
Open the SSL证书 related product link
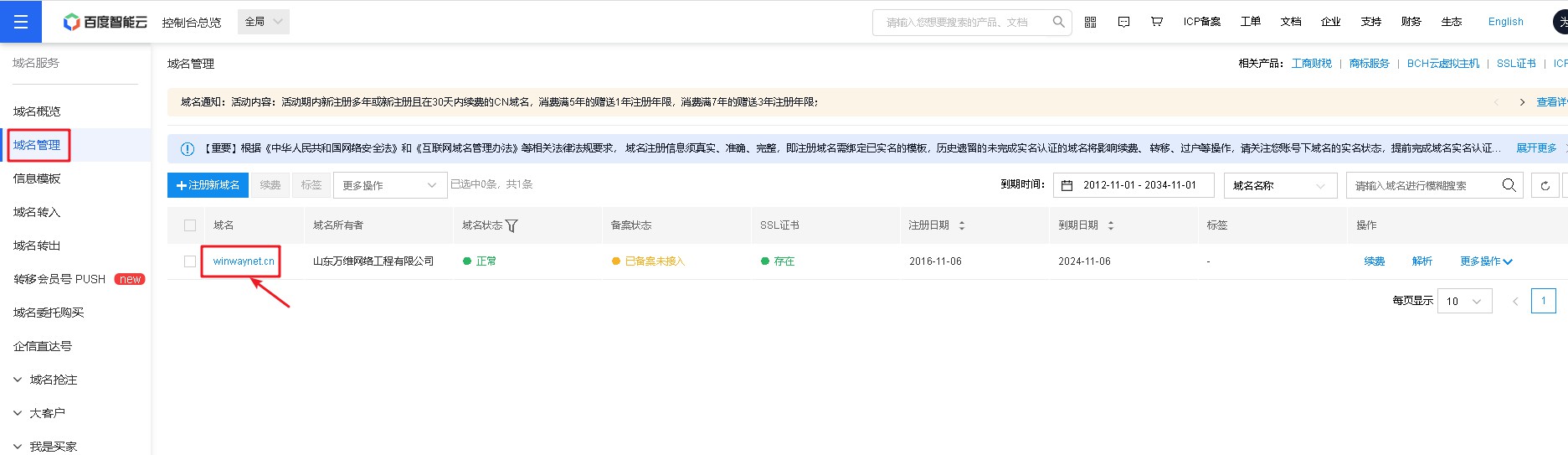tap(1516, 64)
